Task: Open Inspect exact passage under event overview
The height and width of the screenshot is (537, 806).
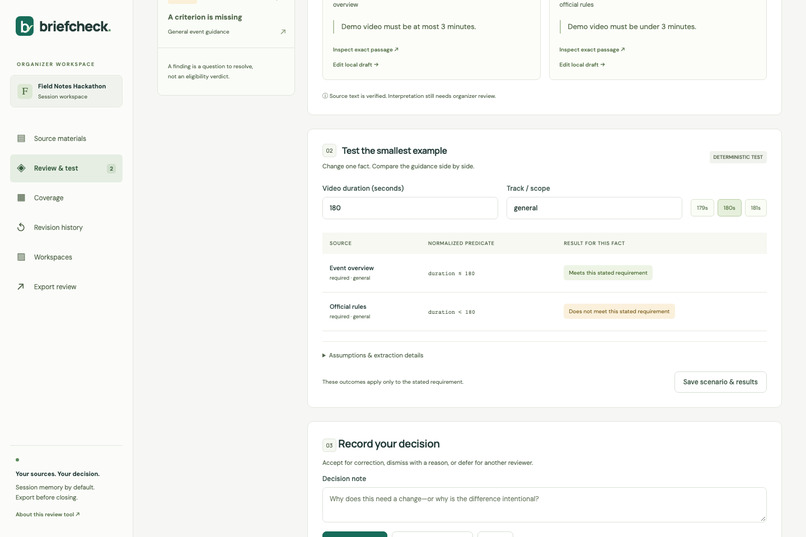Action: (365, 50)
